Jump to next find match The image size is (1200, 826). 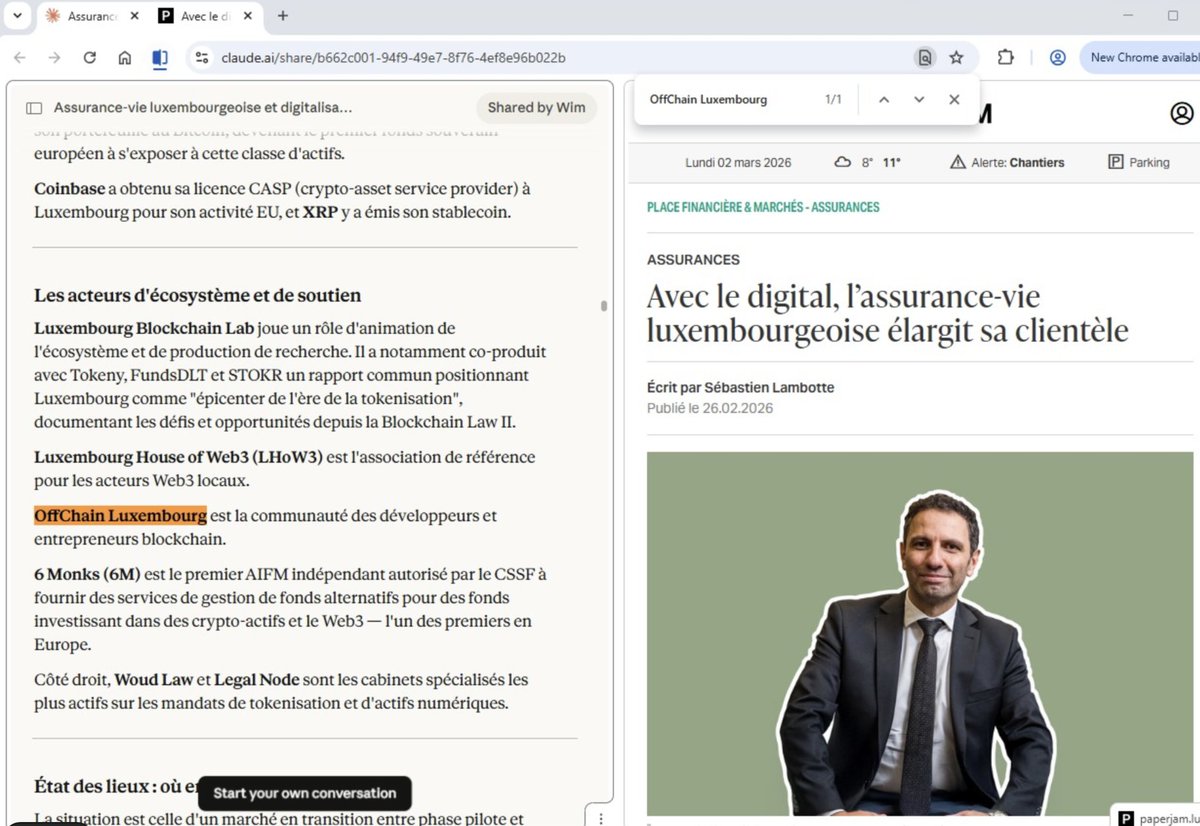(919, 100)
